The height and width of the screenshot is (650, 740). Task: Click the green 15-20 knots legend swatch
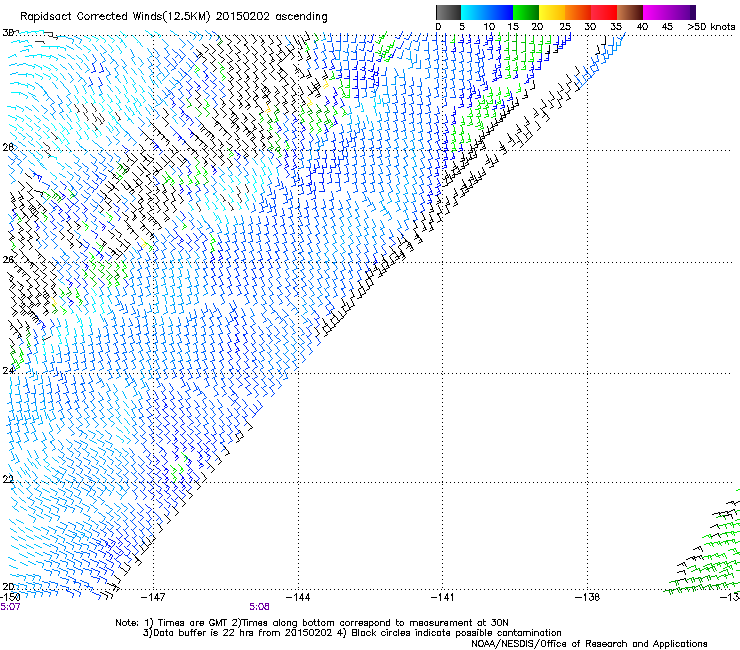(526, 12)
